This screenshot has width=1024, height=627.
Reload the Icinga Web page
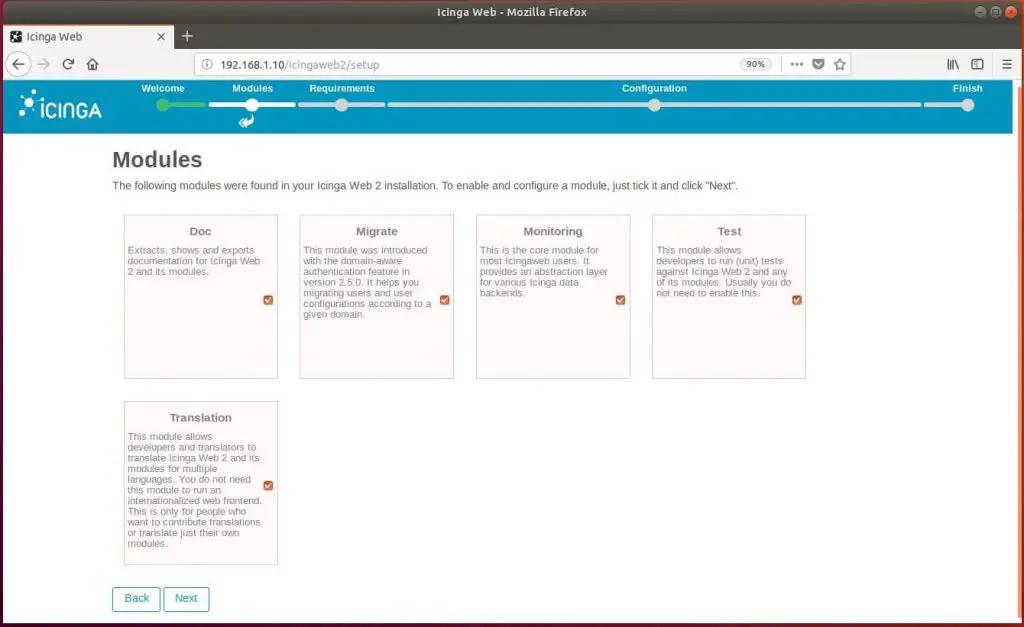[68, 64]
